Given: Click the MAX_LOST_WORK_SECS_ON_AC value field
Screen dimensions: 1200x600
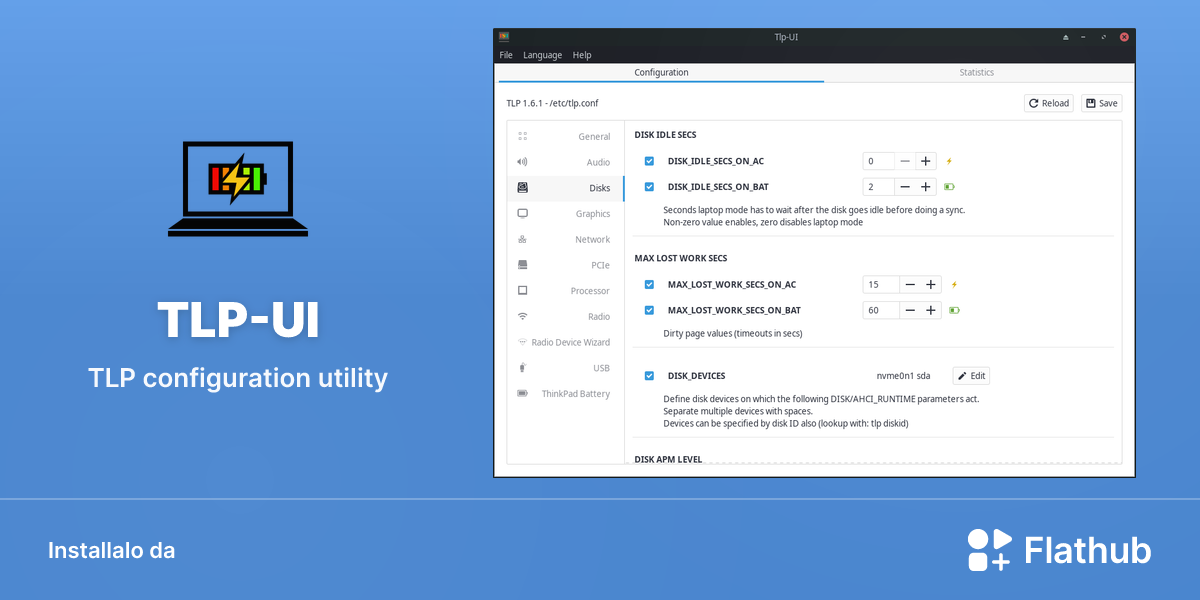Looking at the screenshot, I should tap(881, 284).
